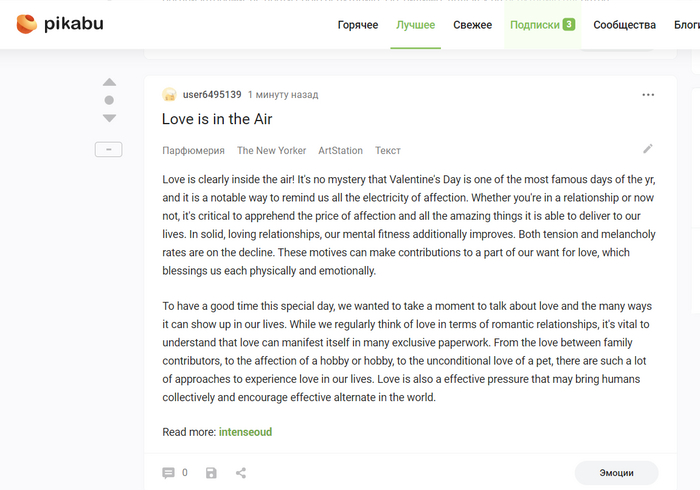The image size is (700, 490).
Task: Switch to the Горячее tab
Action: point(360,25)
